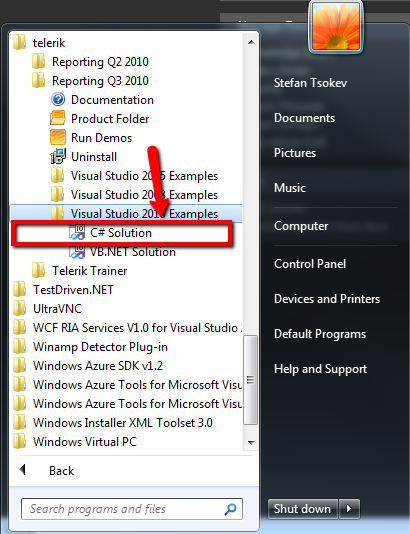
Task: Click the scroll up arrow
Action: click(x=251, y=42)
